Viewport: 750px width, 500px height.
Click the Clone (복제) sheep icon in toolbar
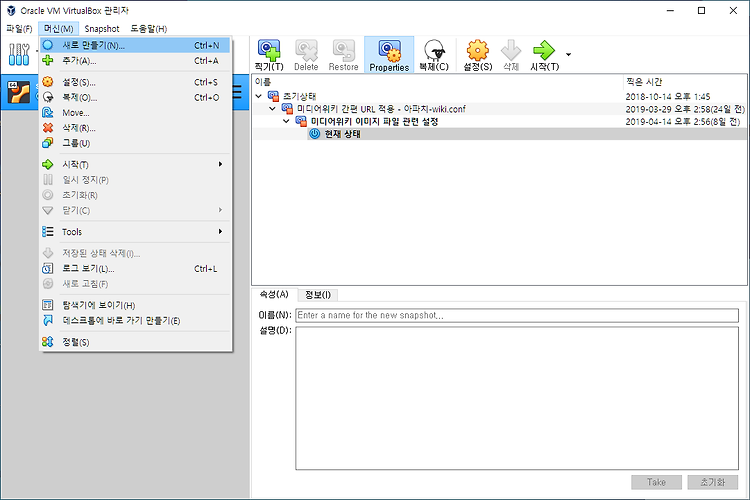tap(434, 55)
